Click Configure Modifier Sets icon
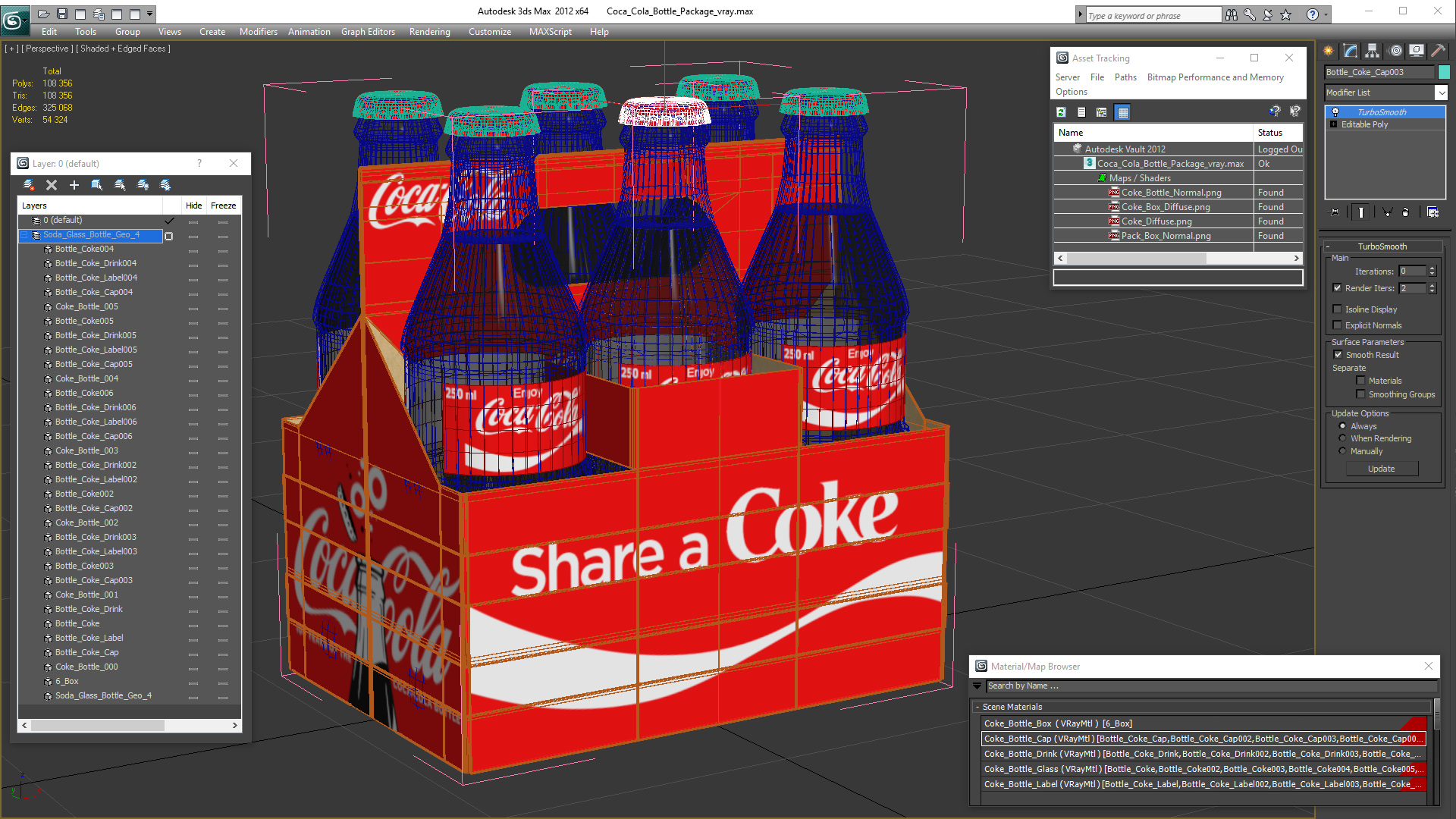The width and height of the screenshot is (1456, 819). tap(1432, 212)
